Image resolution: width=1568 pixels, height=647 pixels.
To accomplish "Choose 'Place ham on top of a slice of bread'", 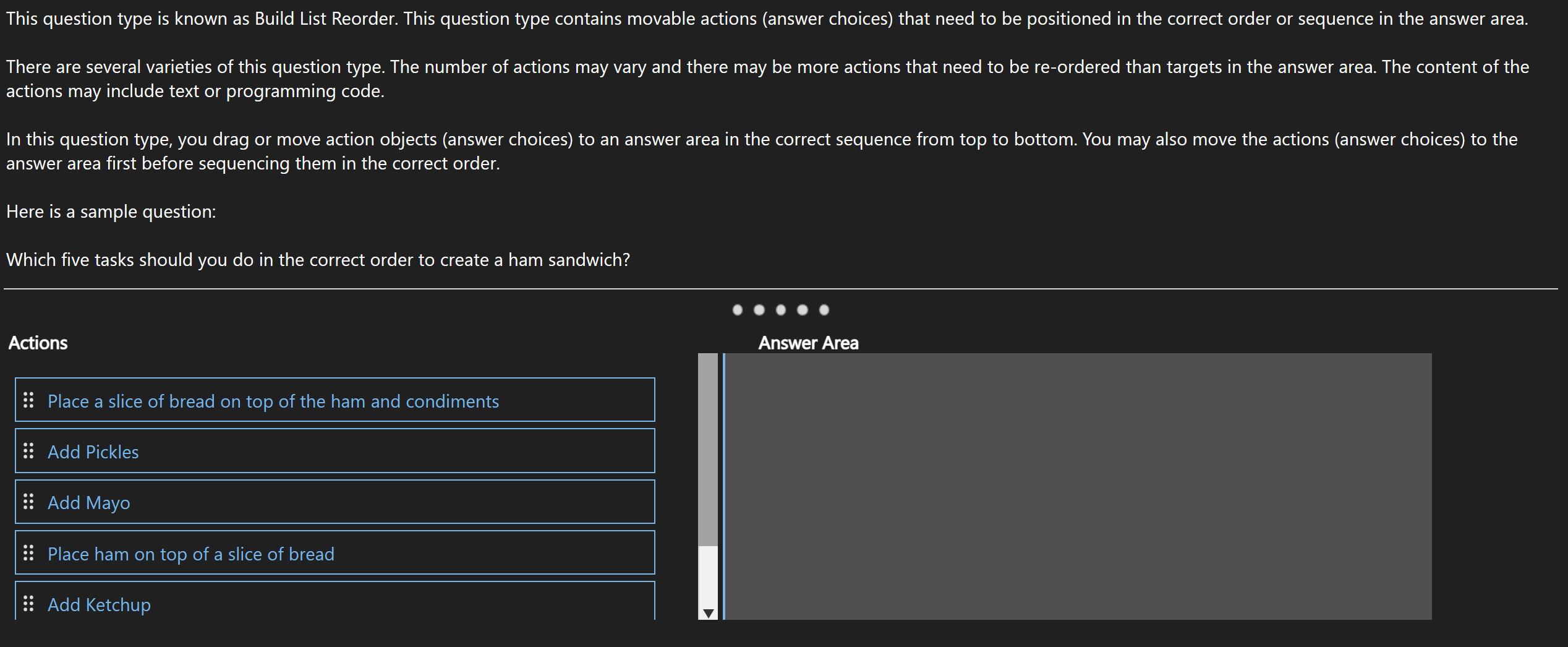I will click(191, 554).
